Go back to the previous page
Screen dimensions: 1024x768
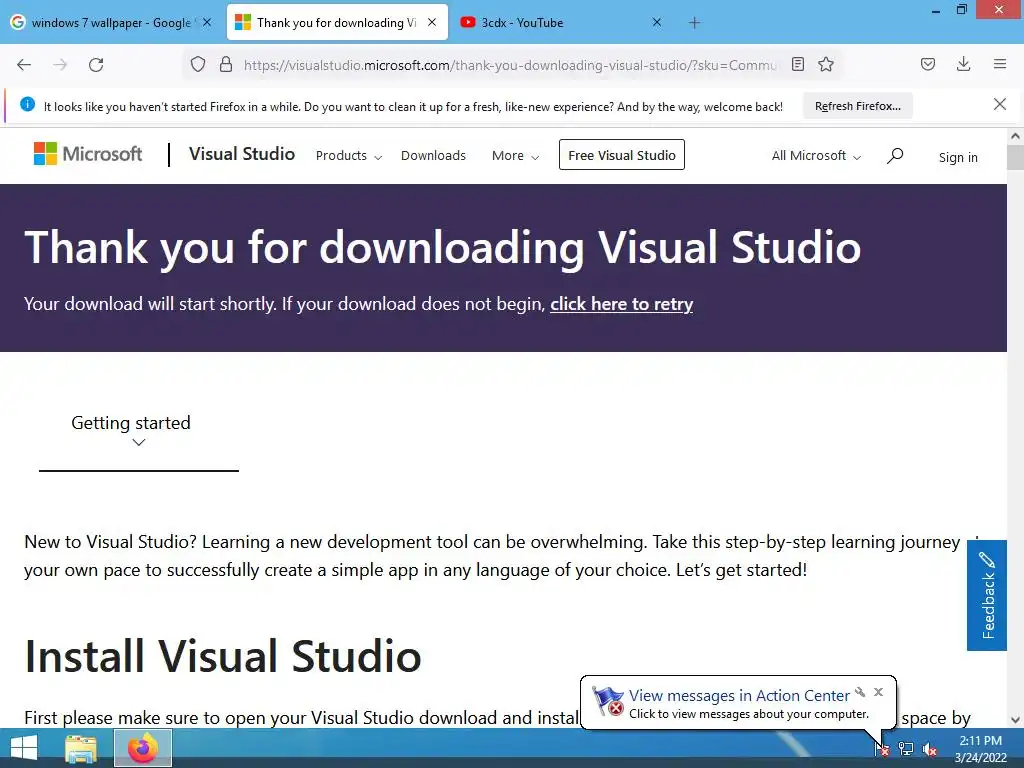coord(24,65)
